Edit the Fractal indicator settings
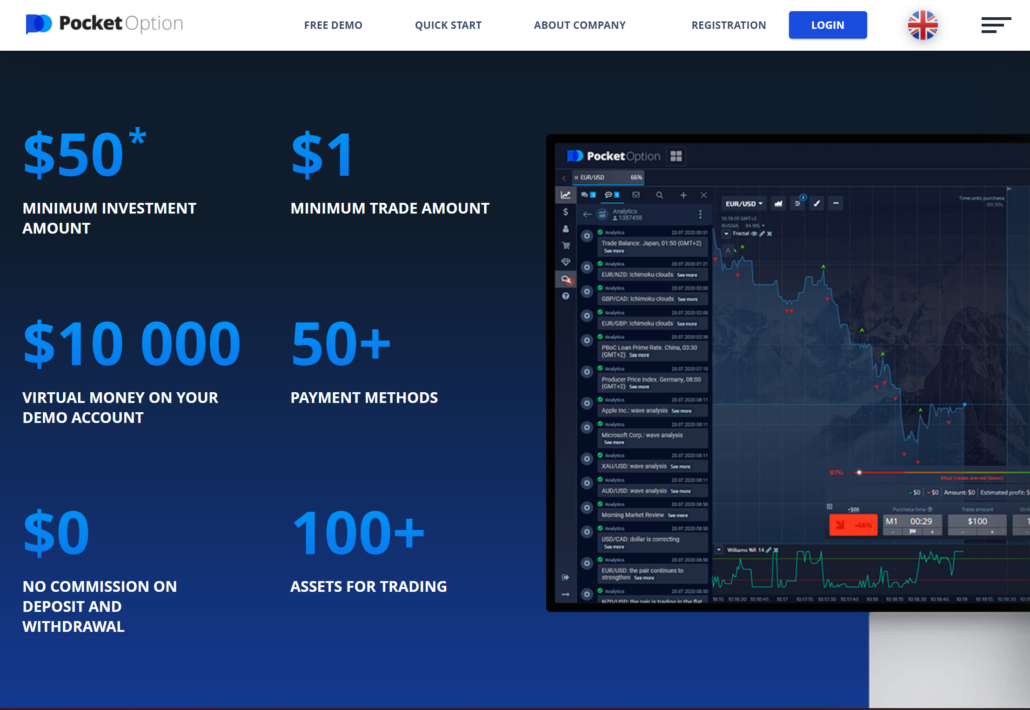Image resolution: width=1030 pixels, height=710 pixels. [762, 234]
